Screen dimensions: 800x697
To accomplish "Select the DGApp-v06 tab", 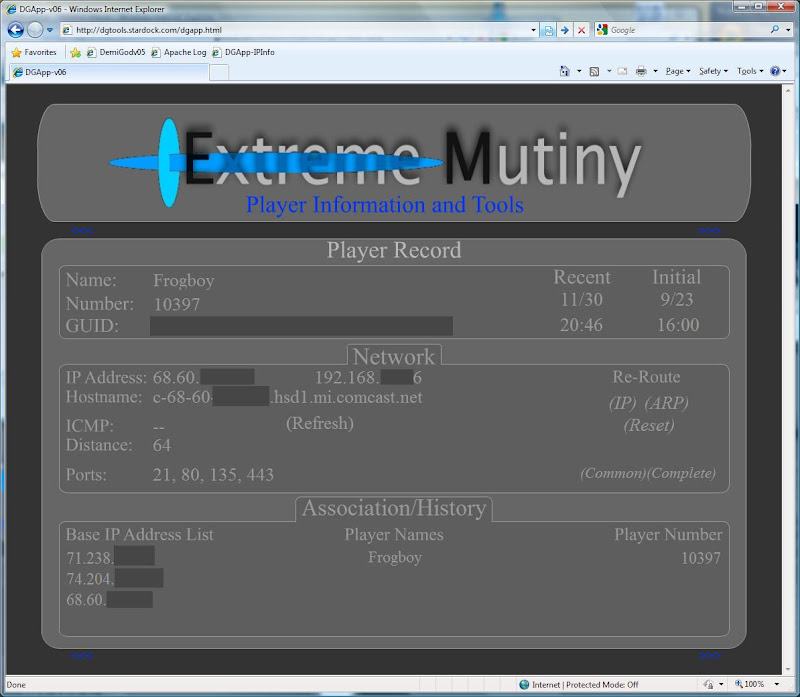I will (109, 72).
